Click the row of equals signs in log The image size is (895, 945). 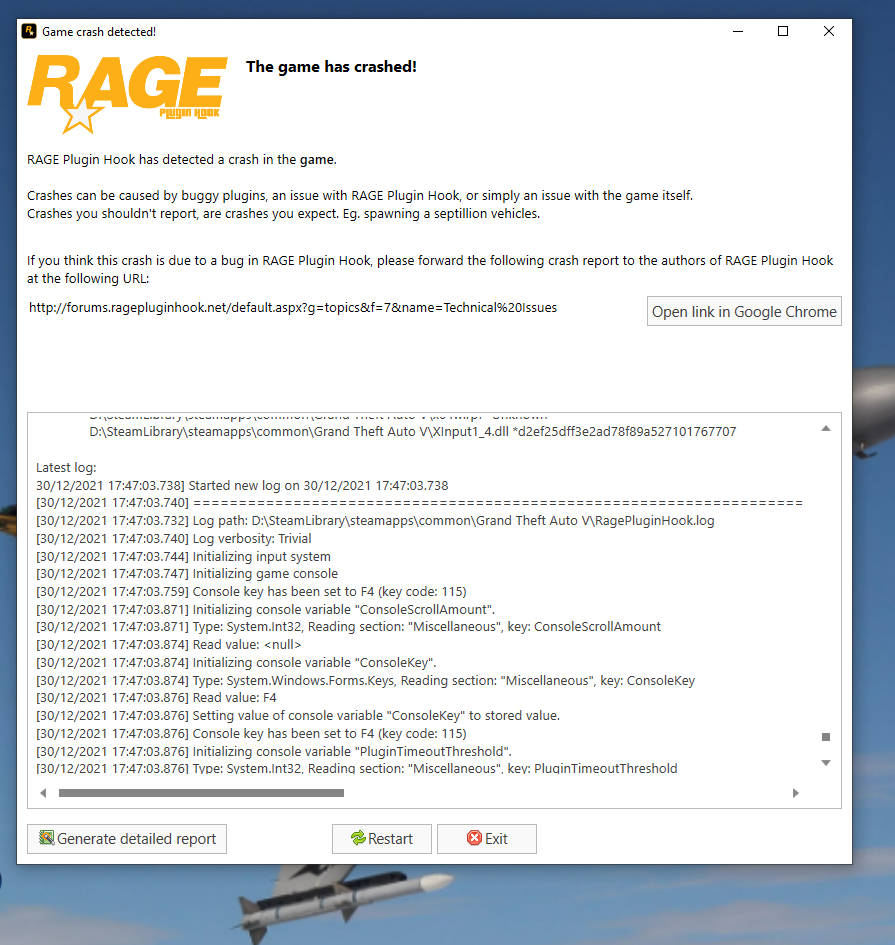(419, 503)
